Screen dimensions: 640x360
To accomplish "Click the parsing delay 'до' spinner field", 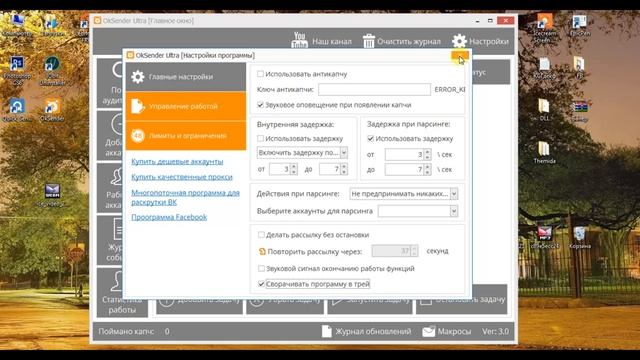I will (408, 169).
